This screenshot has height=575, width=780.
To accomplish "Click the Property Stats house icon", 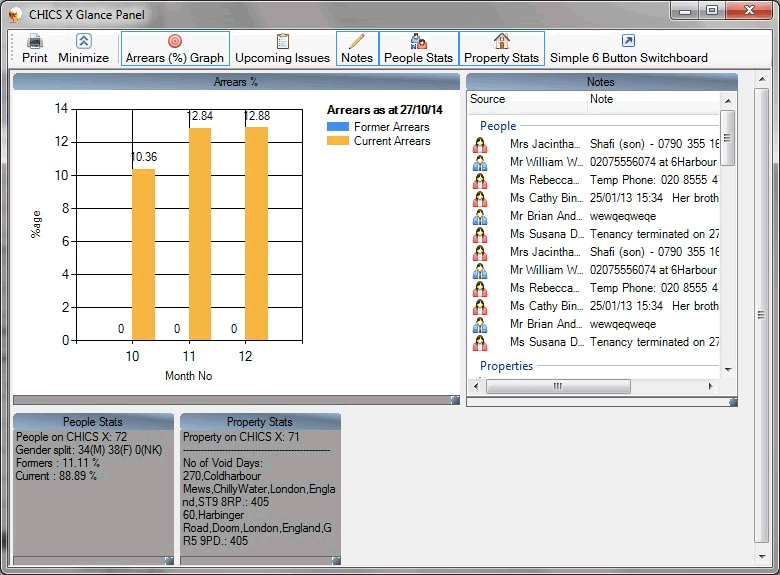I will (x=501, y=41).
